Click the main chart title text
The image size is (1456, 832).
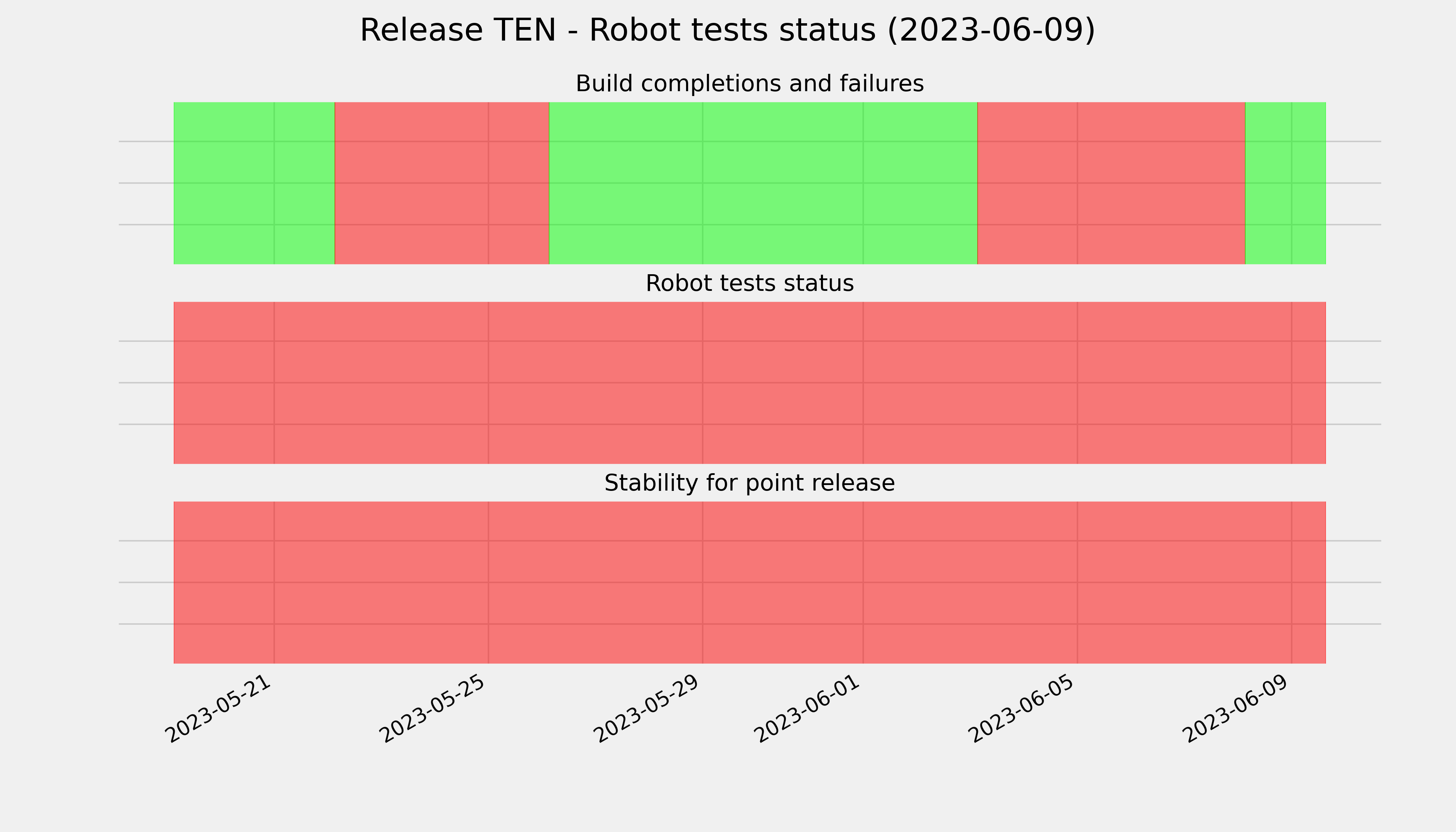coord(727,30)
